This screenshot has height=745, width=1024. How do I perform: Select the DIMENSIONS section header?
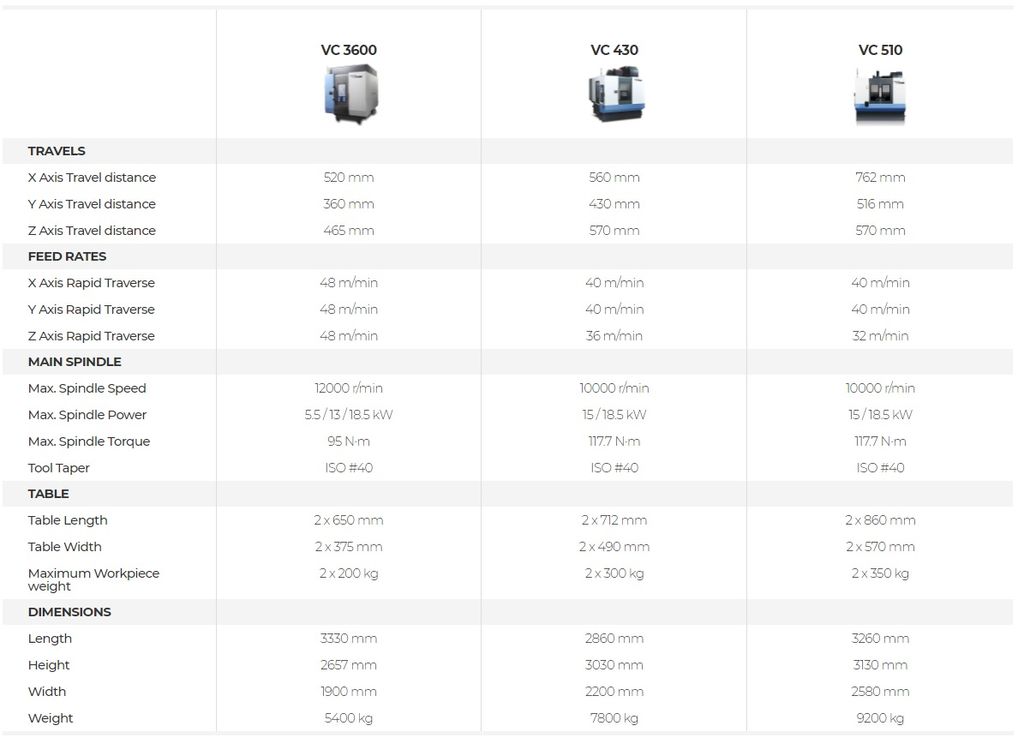coord(69,612)
